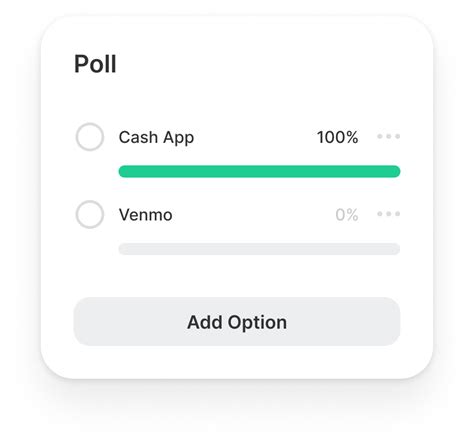
Task: Click the middle dot of Cash App's ellipsis
Action: [x=389, y=136]
